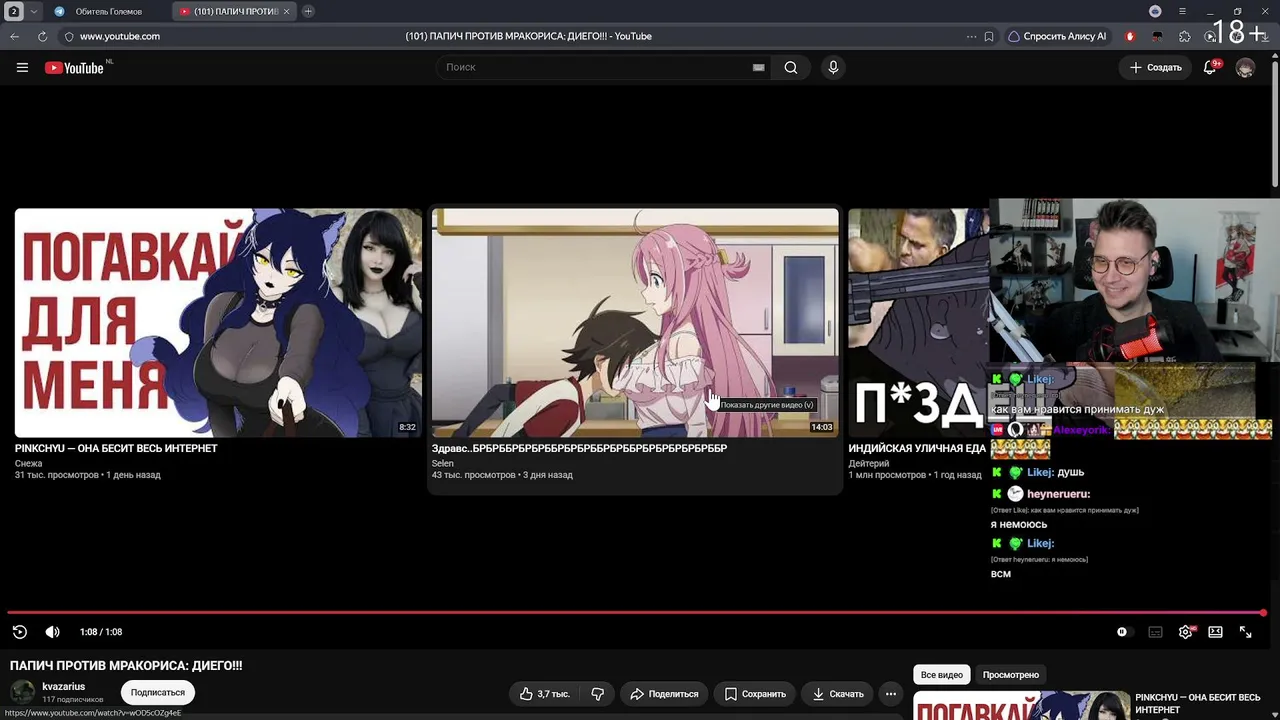Click the 43 тыс. просмотров video stats
The image size is (1280, 720).
(x=474, y=475)
